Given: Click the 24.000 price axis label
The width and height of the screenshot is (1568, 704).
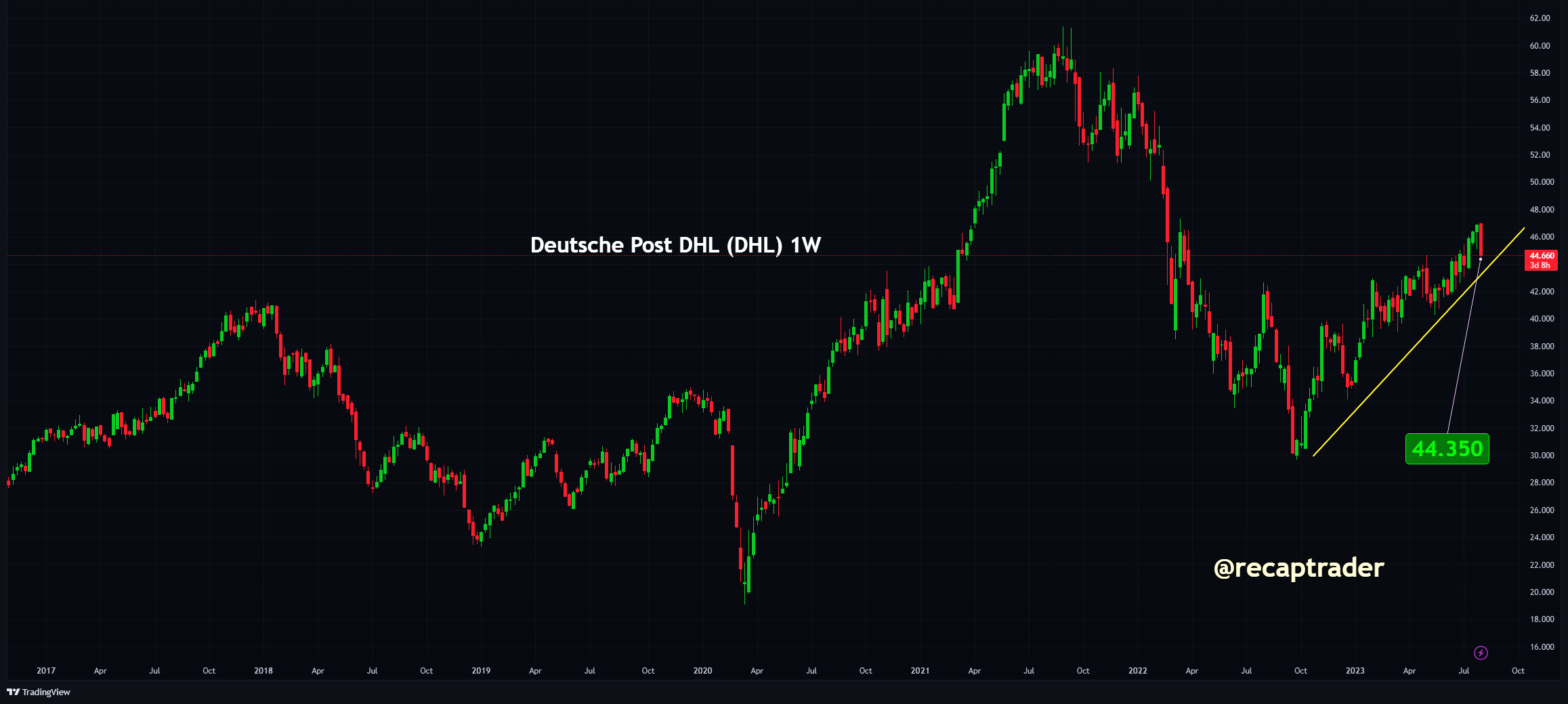Looking at the screenshot, I should click(x=1542, y=537).
